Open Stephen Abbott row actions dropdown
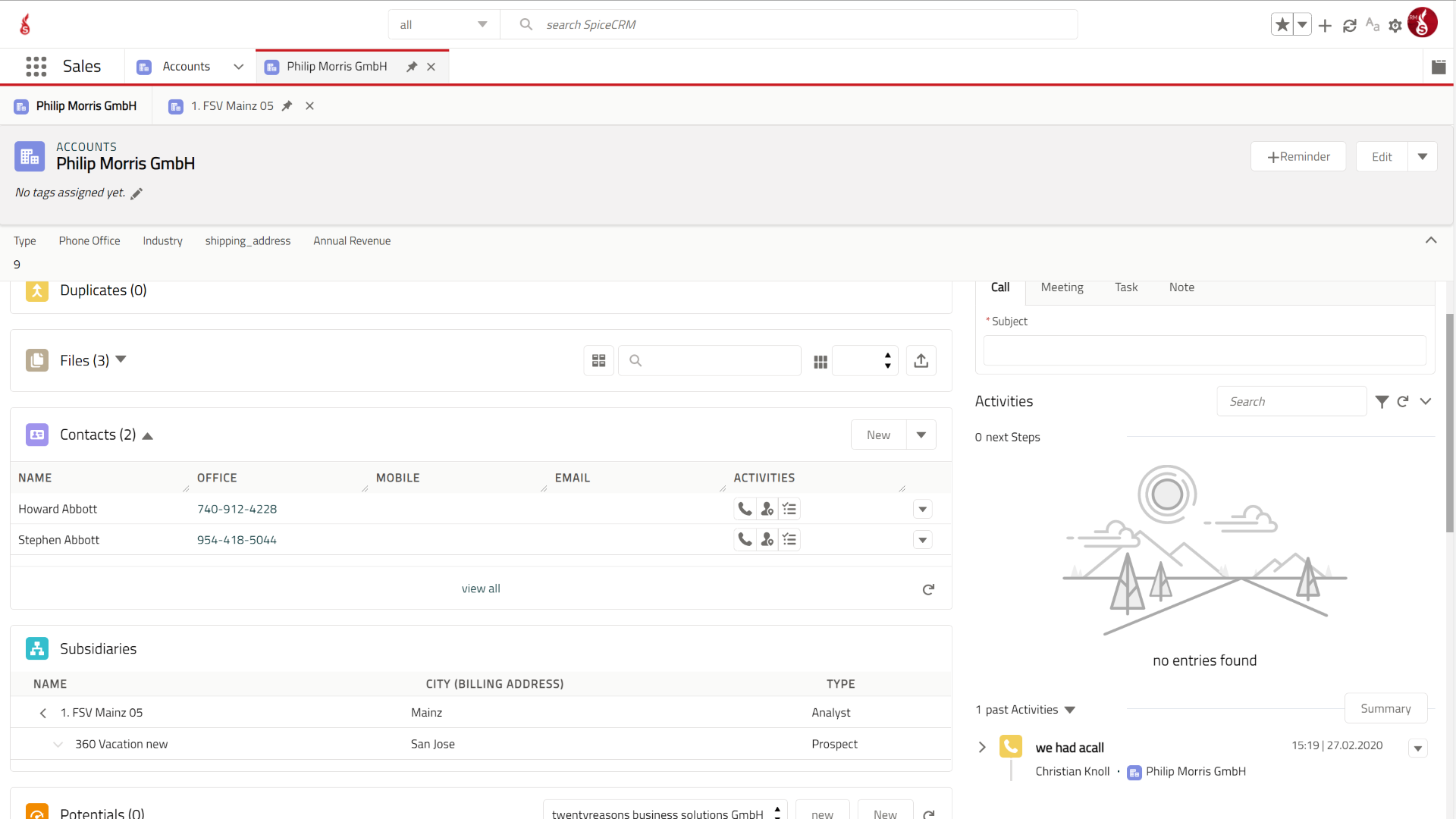This screenshot has height=819, width=1456. pyautogui.click(x=923, y=540)
